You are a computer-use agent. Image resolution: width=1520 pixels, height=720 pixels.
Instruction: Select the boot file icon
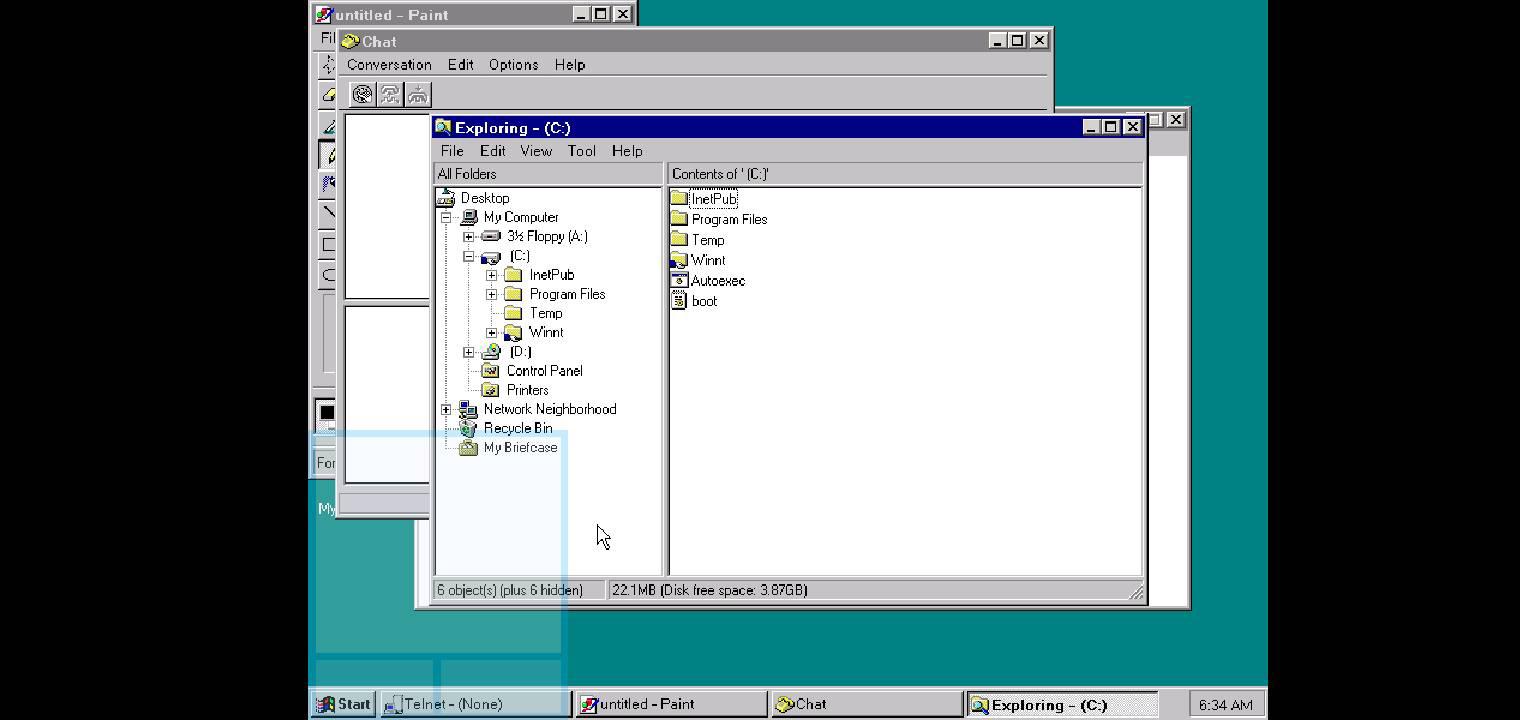[680, 301]
